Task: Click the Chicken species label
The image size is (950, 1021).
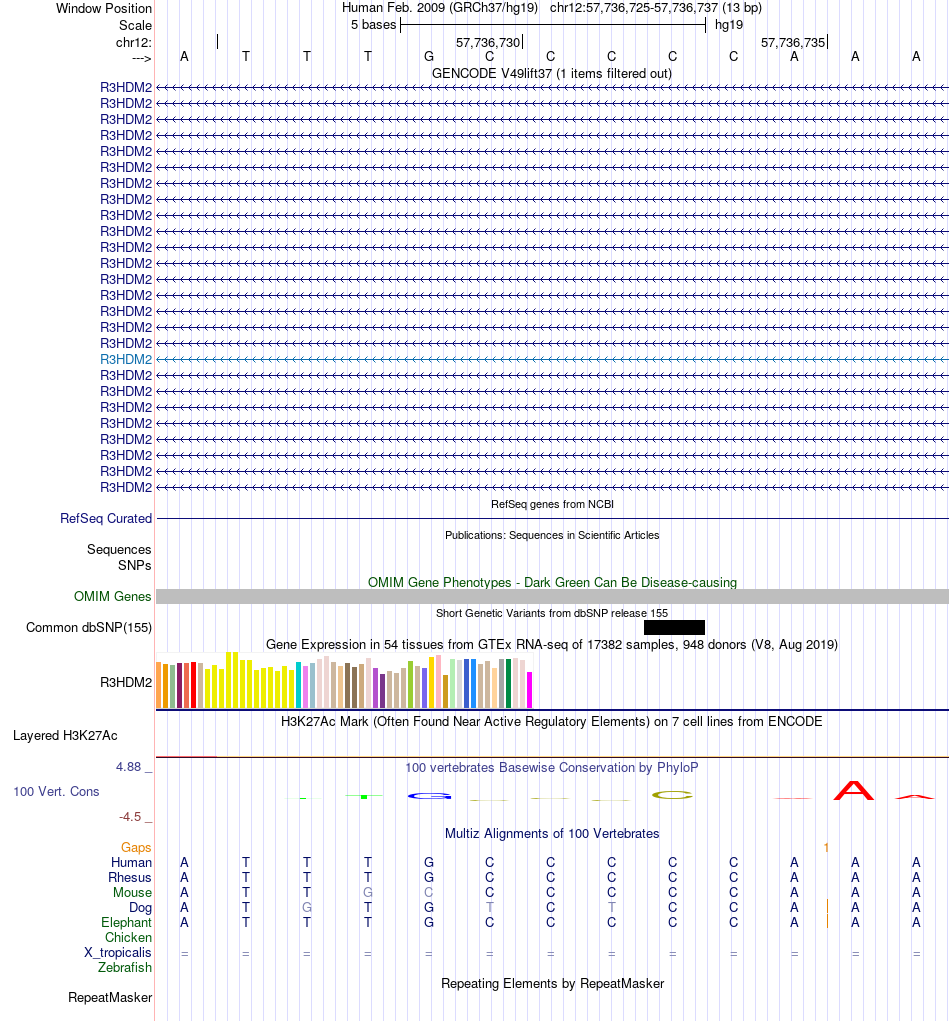Action: pyautogui.click(x=128, y=937)
